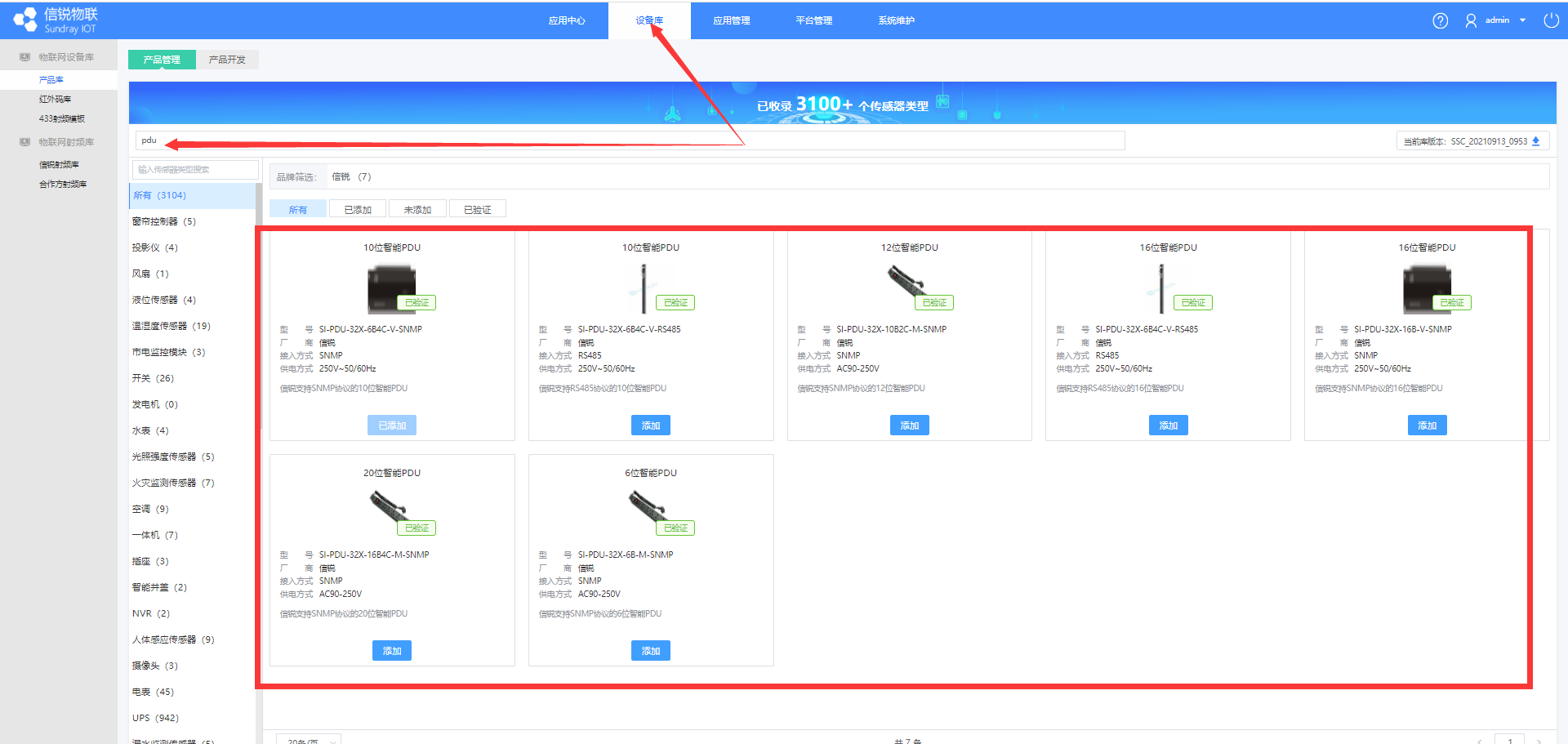Select the 火灾监测传感器 (7) category

point(192,483)
